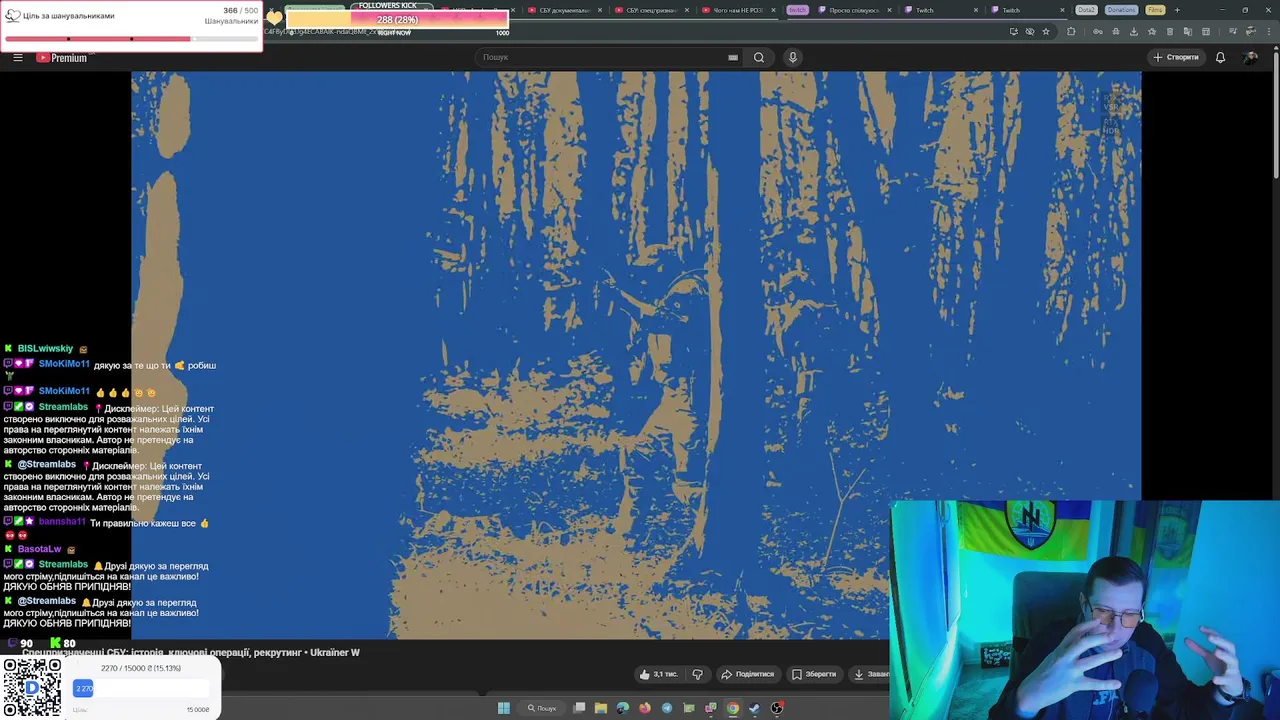Dislike the video with thumbs down

(697, 674)
